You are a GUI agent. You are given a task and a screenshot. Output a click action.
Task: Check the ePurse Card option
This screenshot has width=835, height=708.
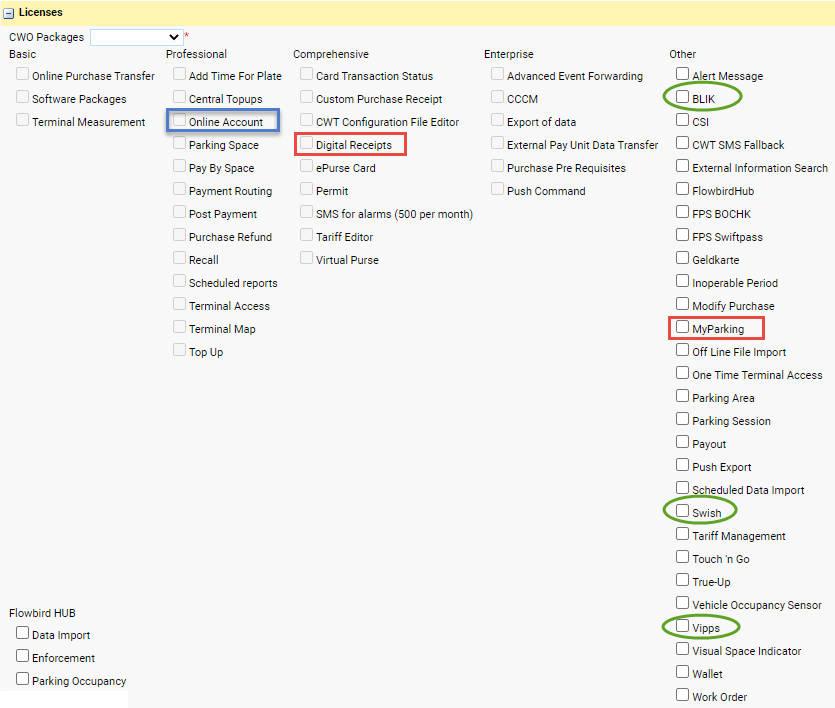[x=306, y=166]
